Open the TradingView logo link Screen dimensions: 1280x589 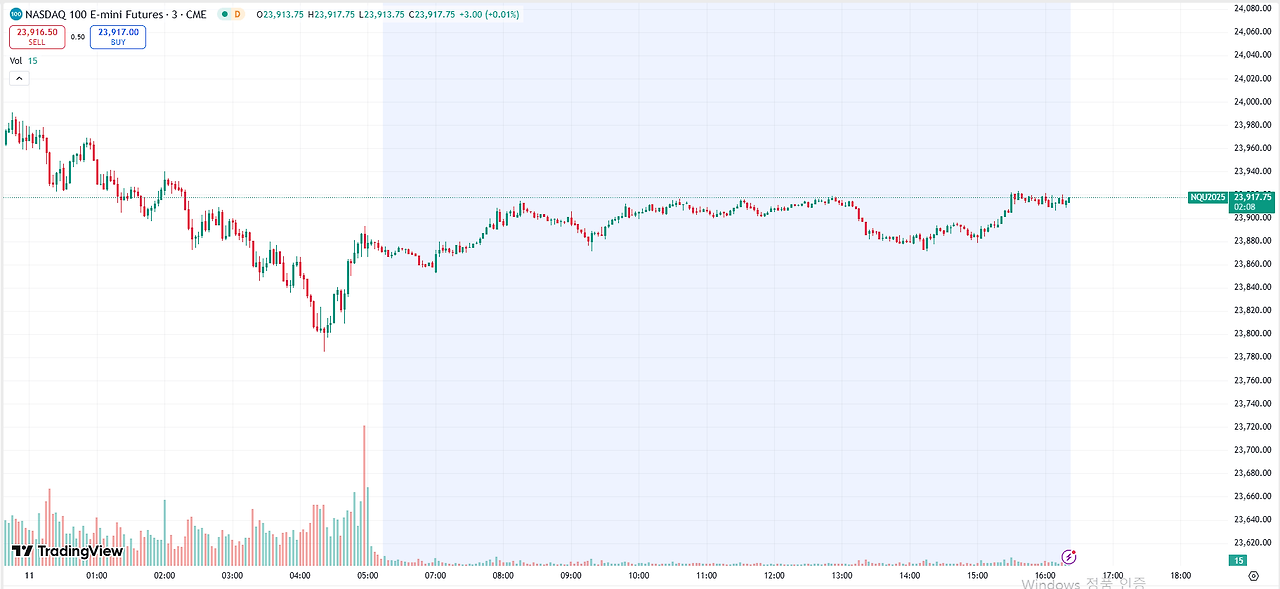pos(67,551)
